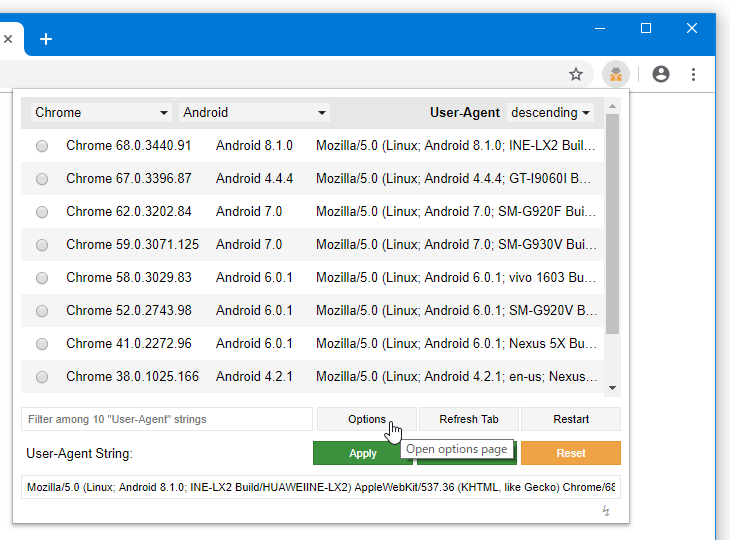
Task: Click the Options button
Action: tap(367, 419)
